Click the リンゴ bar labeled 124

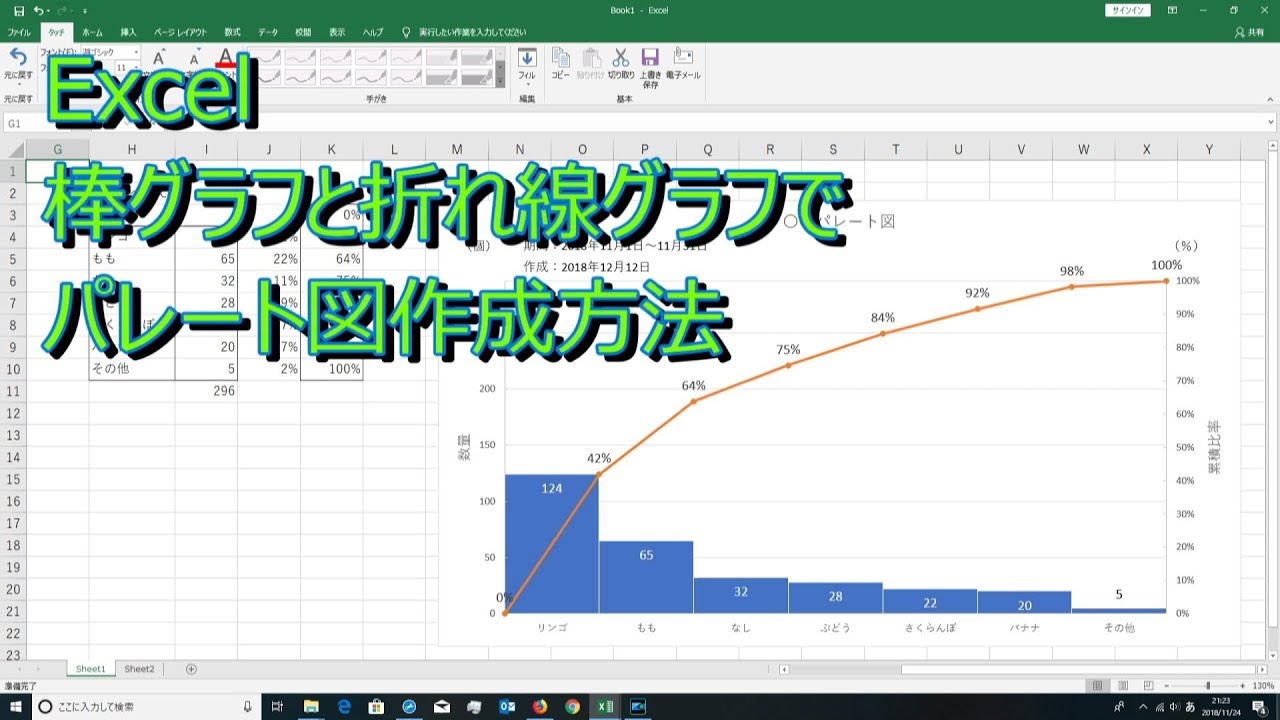551,544
